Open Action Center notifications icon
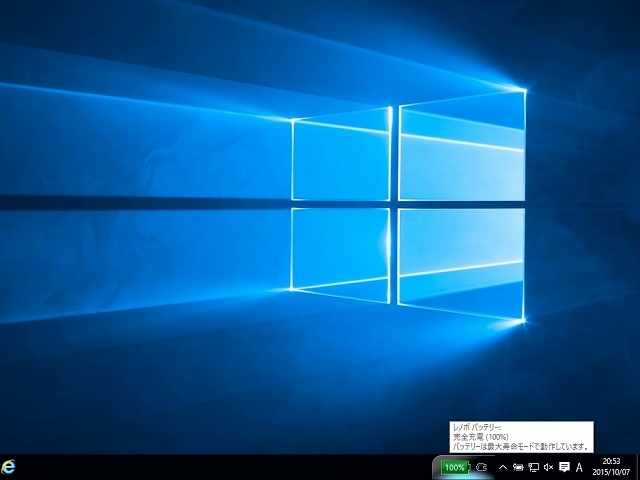 pos(564,467)
